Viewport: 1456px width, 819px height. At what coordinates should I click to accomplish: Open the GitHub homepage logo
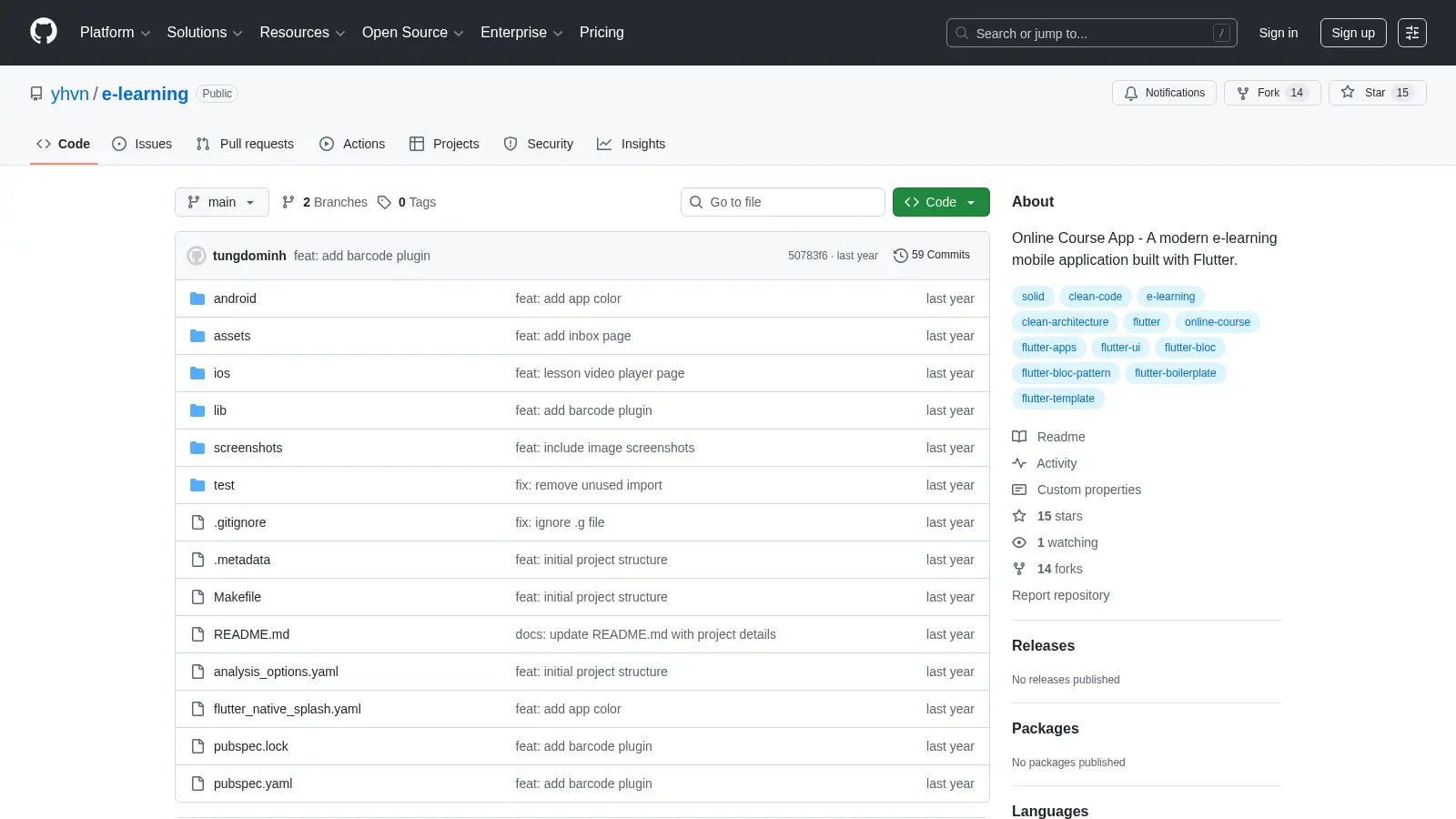tap(44, 32)
